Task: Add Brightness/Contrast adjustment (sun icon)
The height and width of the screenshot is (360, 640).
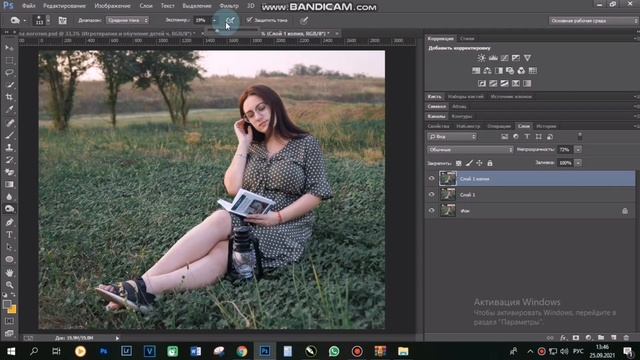Action: [x=482, y=58]
